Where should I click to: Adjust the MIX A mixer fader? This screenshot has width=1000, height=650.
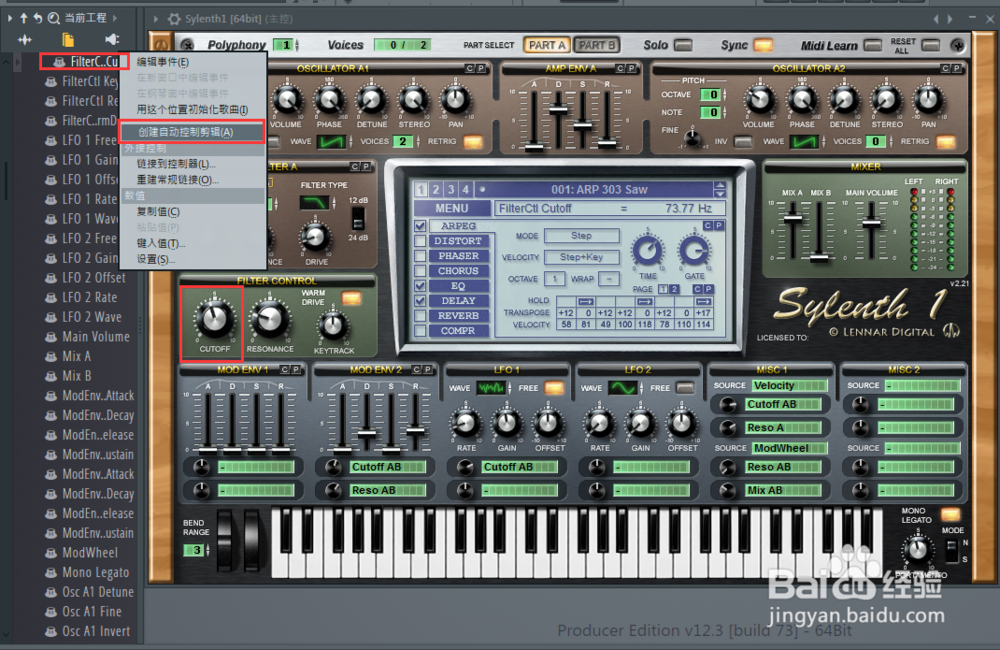pyautogui.click(x=793, y=219)
